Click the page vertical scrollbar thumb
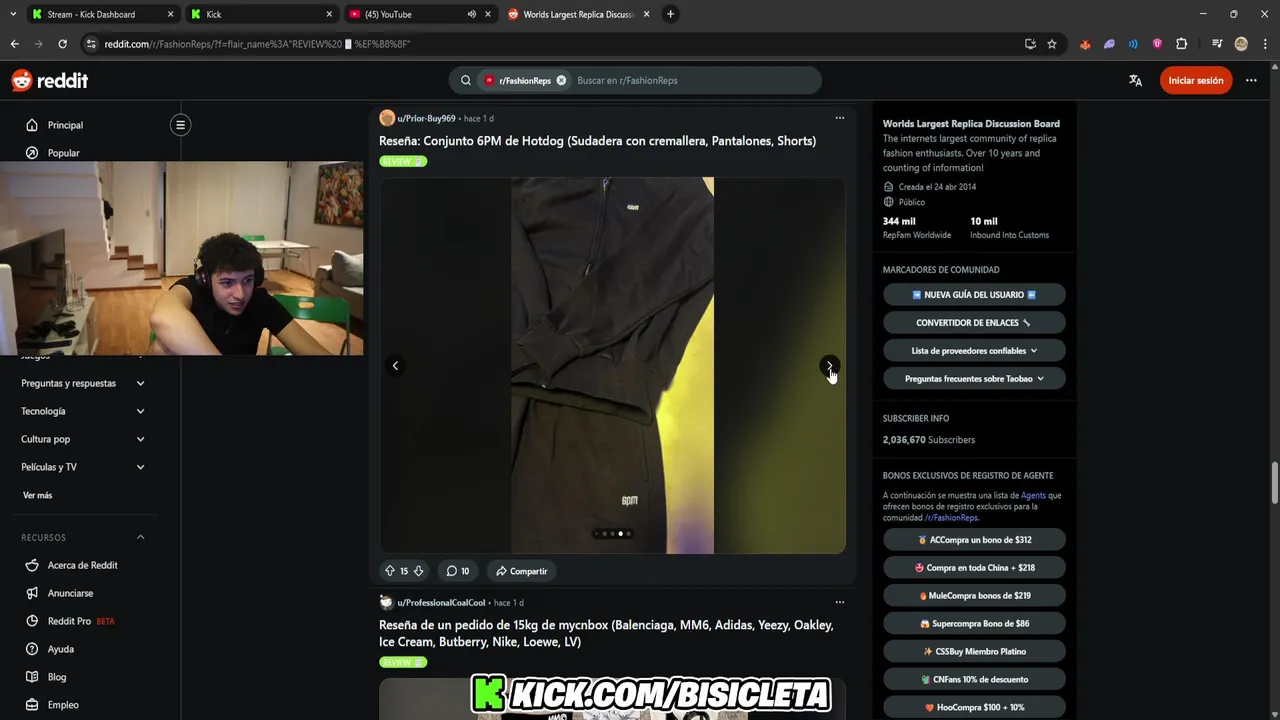The height and width of the screenshot is (720, 1280). pos(1274,483)
